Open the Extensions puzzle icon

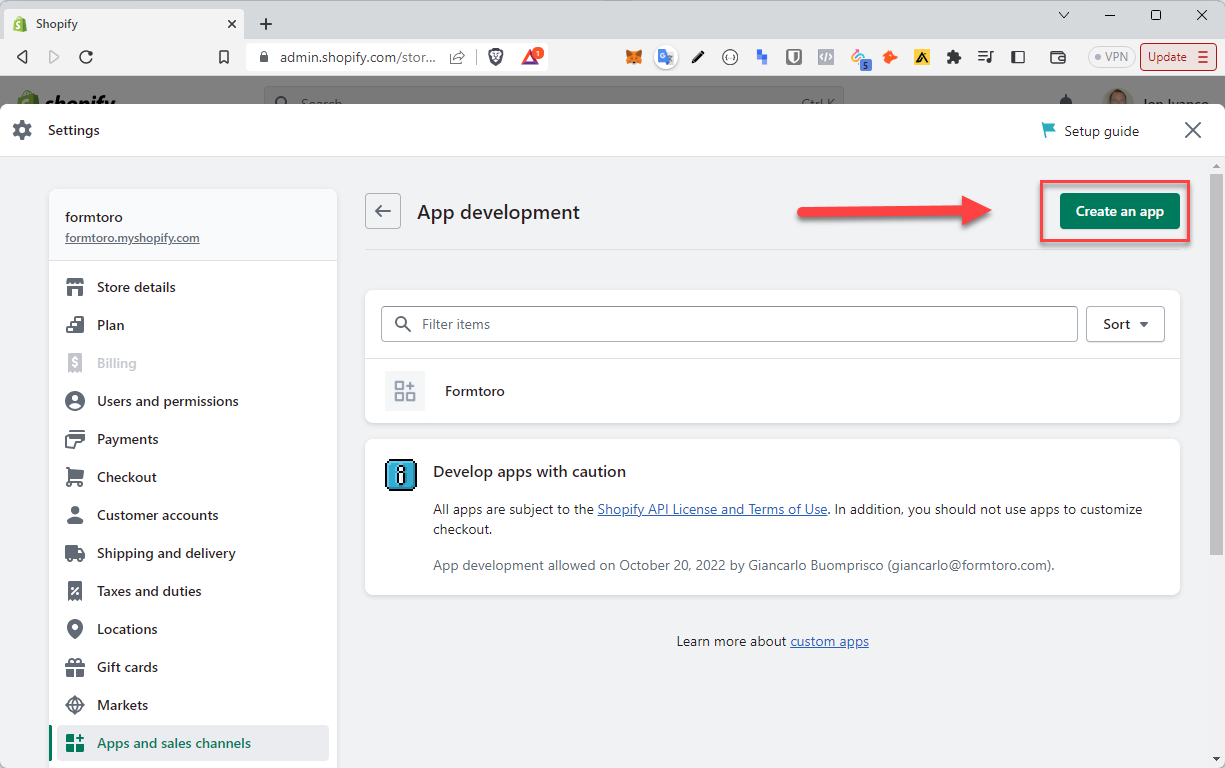click(x=954, y=57)
